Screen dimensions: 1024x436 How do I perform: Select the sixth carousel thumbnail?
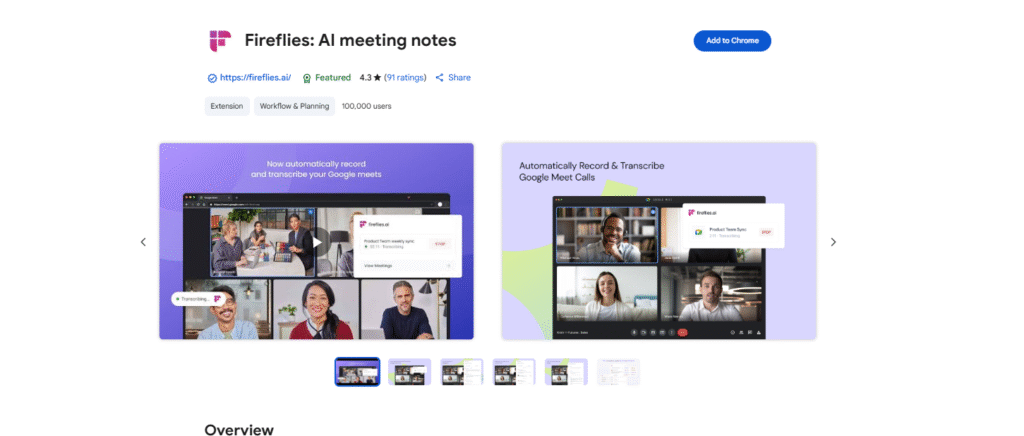click(618, 372)
